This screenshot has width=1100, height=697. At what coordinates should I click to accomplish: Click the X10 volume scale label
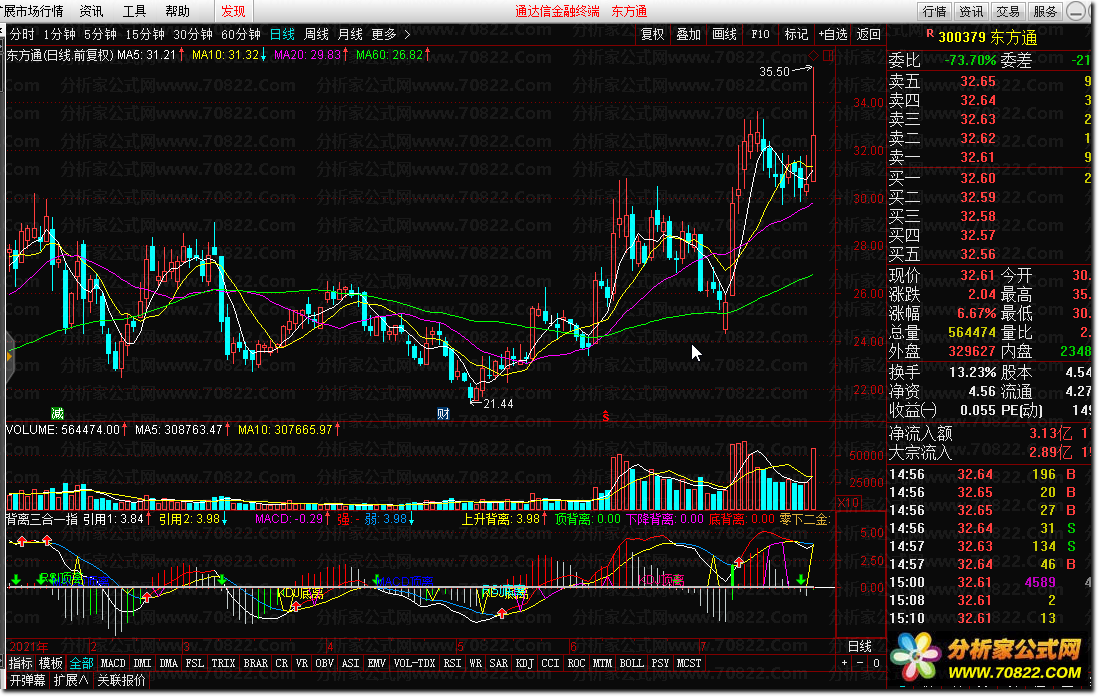[x=848, y=503]
